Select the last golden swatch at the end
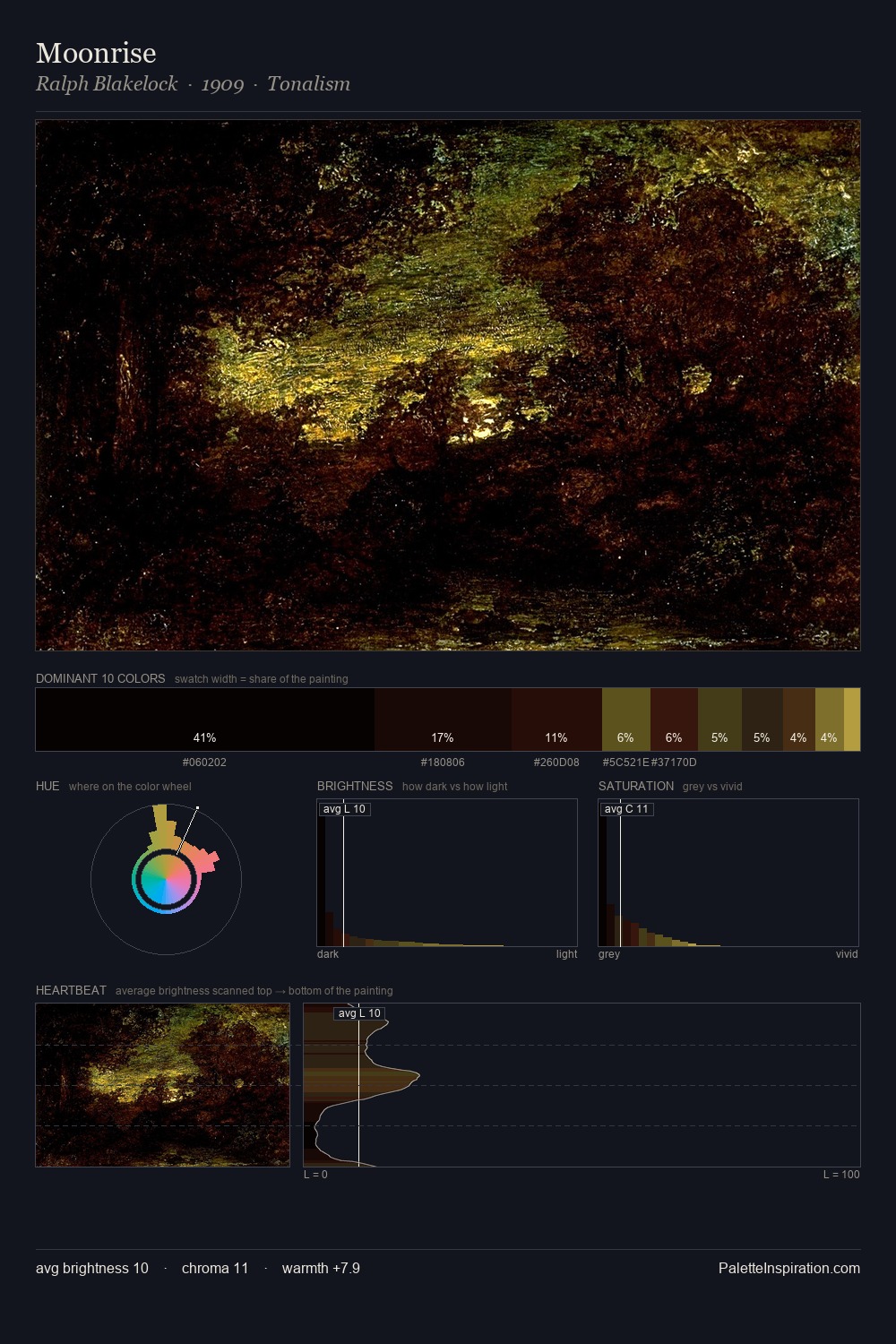The width and height of the screenshot is (896, 1344). (x=852, y=719)
